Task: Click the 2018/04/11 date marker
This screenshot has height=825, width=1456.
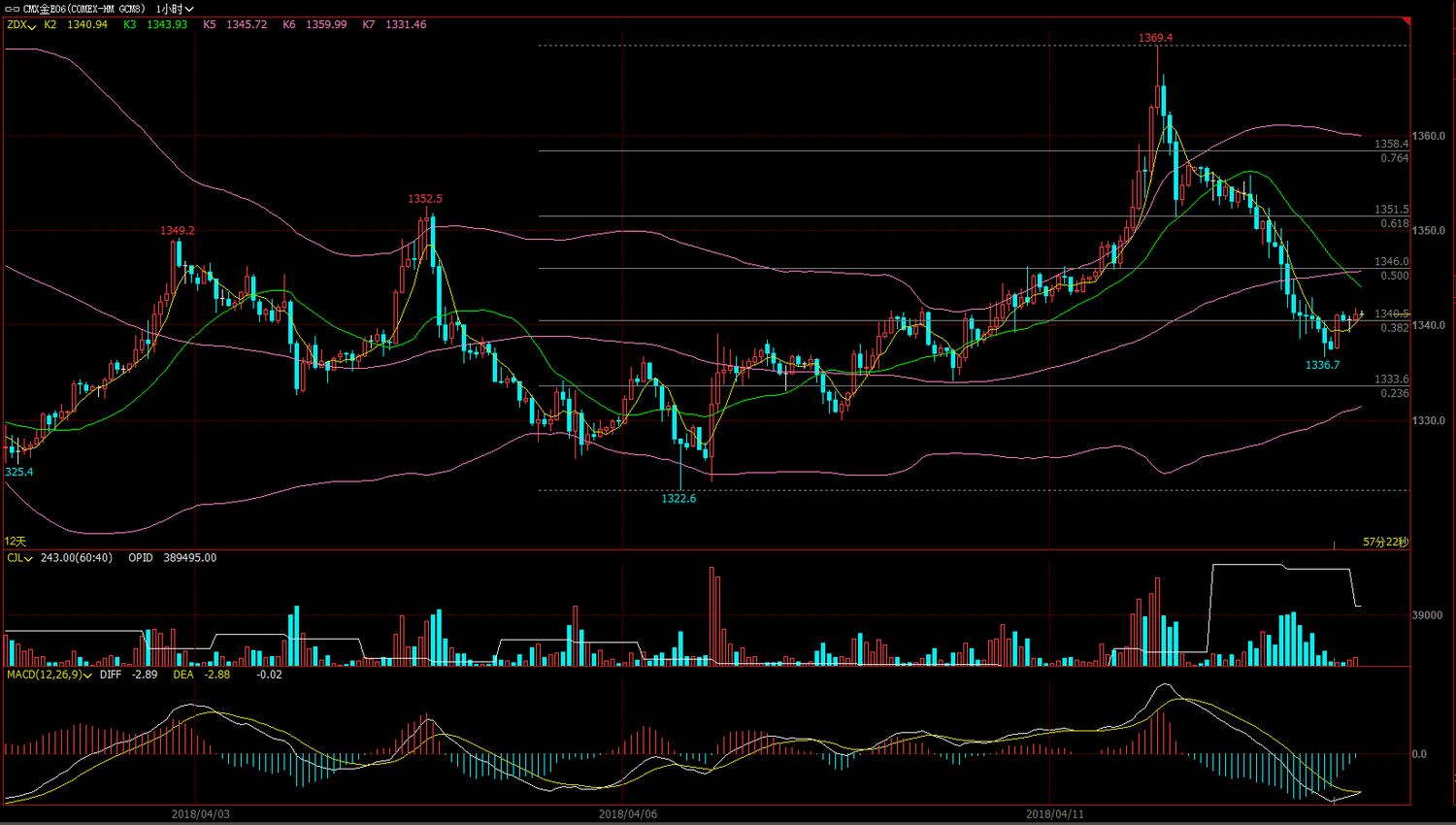Action: coord(1055,814)
